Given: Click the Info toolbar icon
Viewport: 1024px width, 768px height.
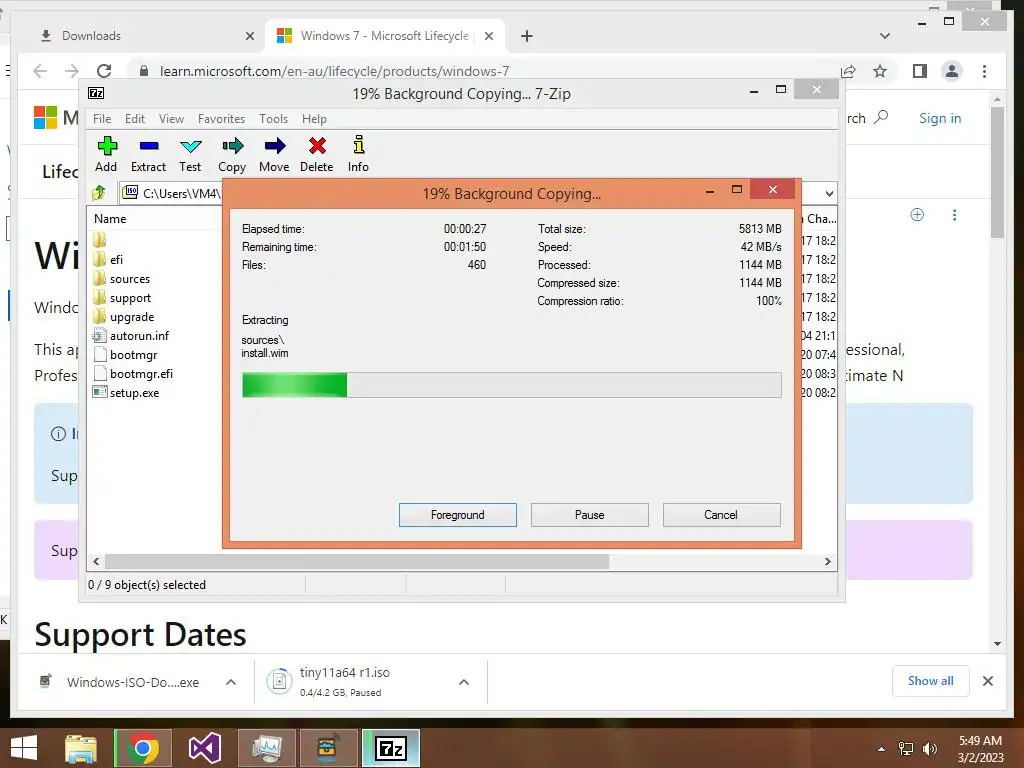Looking at the screenshot, I should [x=358, y=154].
